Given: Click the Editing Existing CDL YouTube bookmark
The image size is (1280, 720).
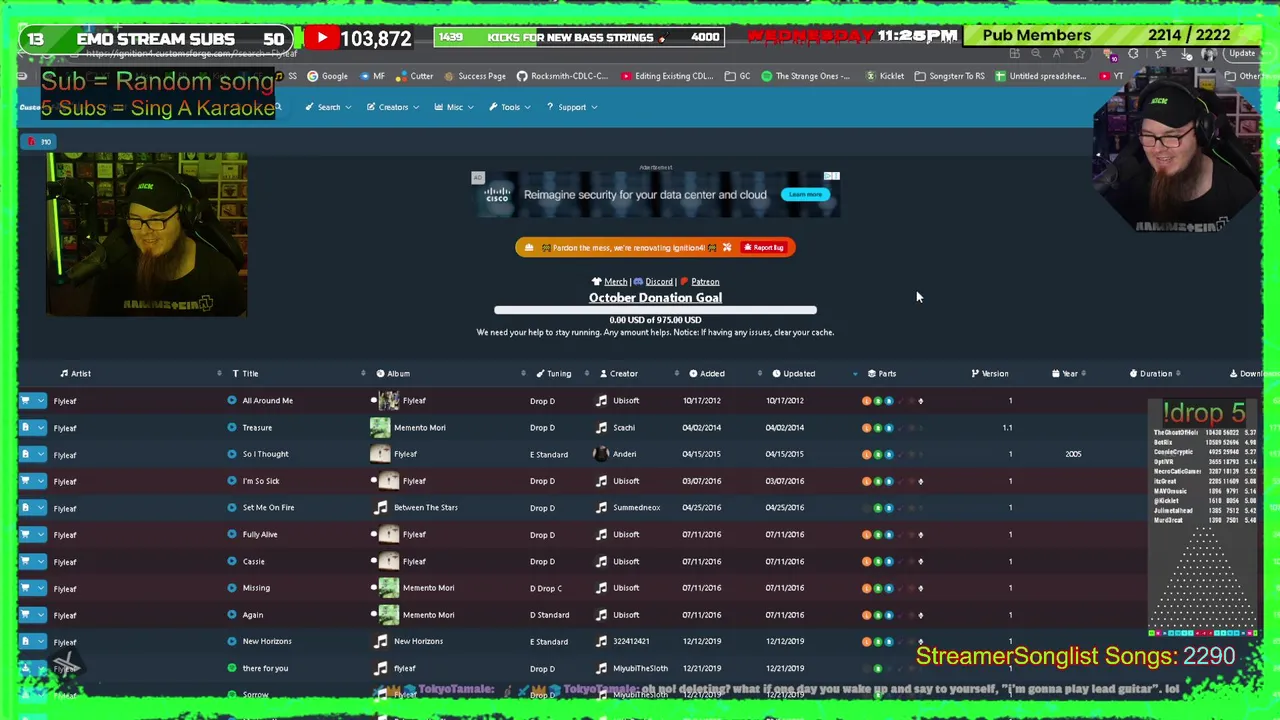Looking at the screenshot, I should [667, 76].
